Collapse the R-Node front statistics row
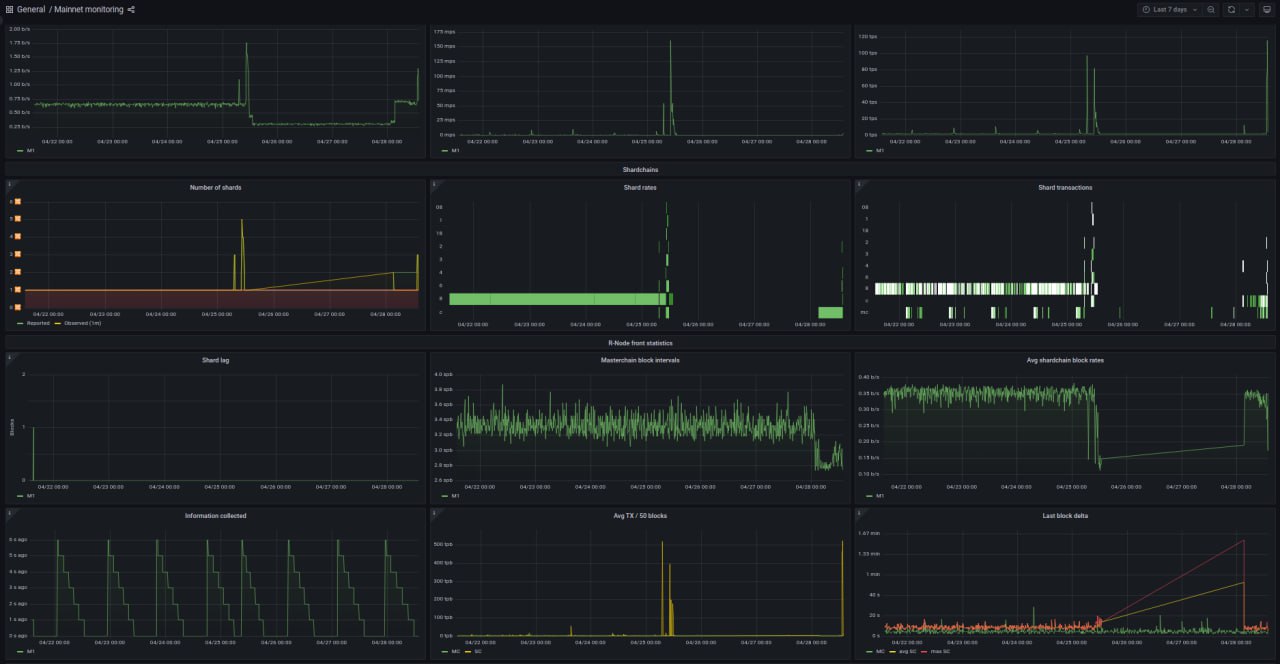This screenshot has width=1280, height=664. point(640,342)
